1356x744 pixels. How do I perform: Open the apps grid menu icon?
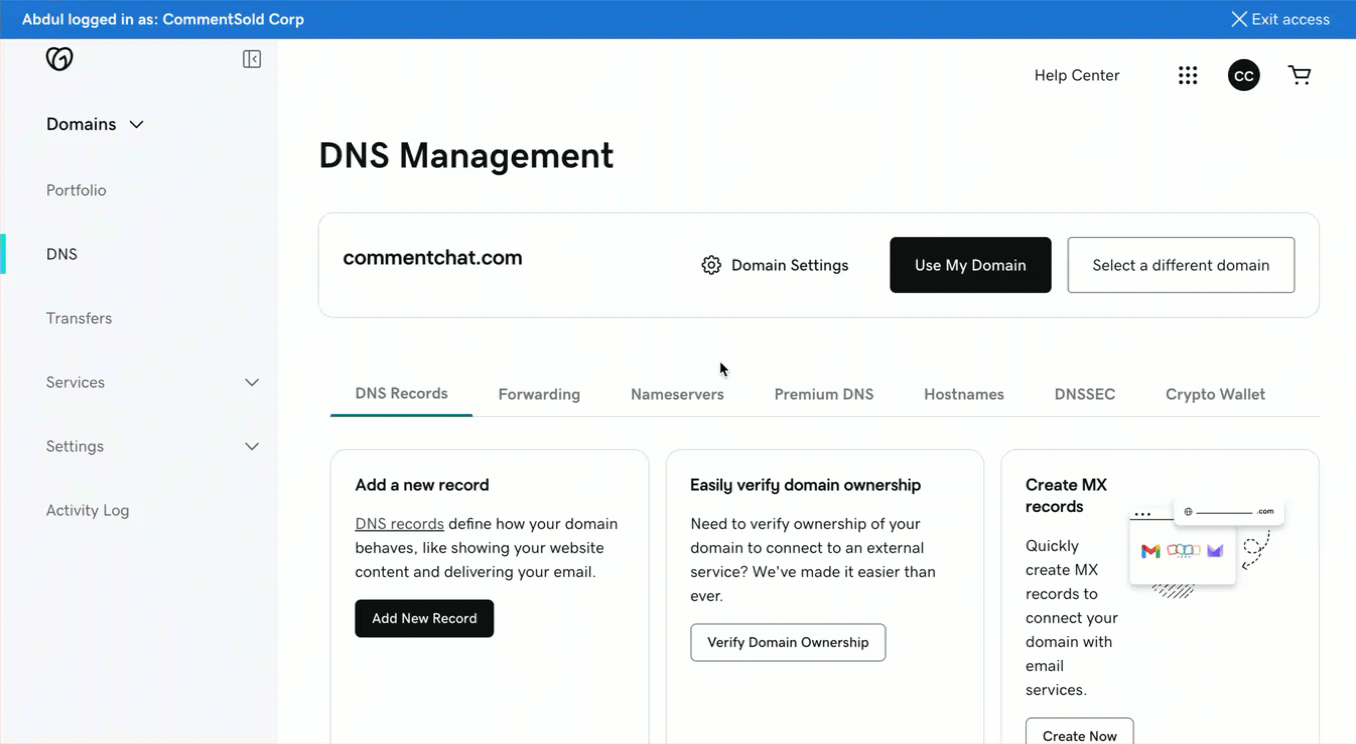1187,75
